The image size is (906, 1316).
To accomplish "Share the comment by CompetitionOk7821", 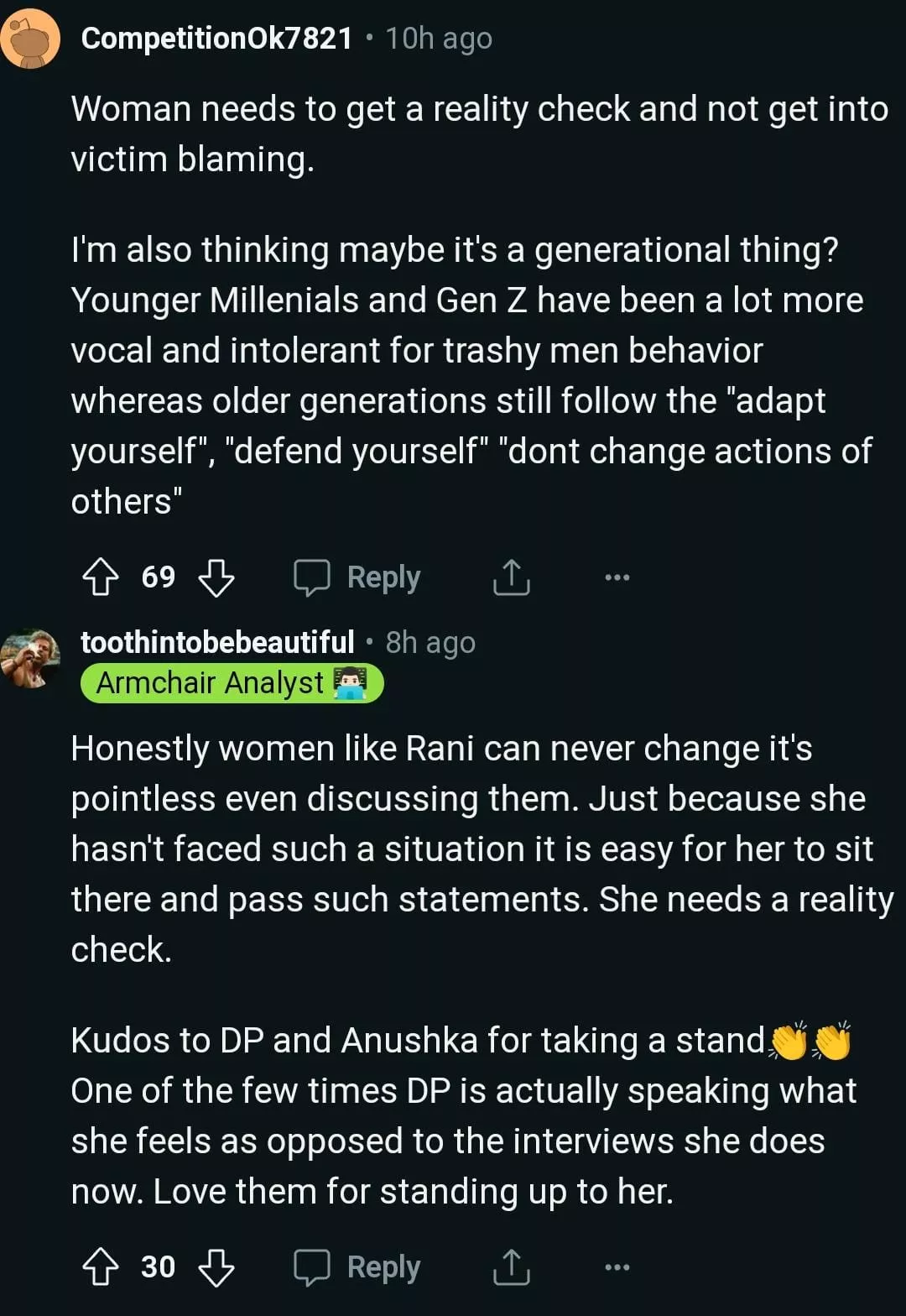I will 511,577.
